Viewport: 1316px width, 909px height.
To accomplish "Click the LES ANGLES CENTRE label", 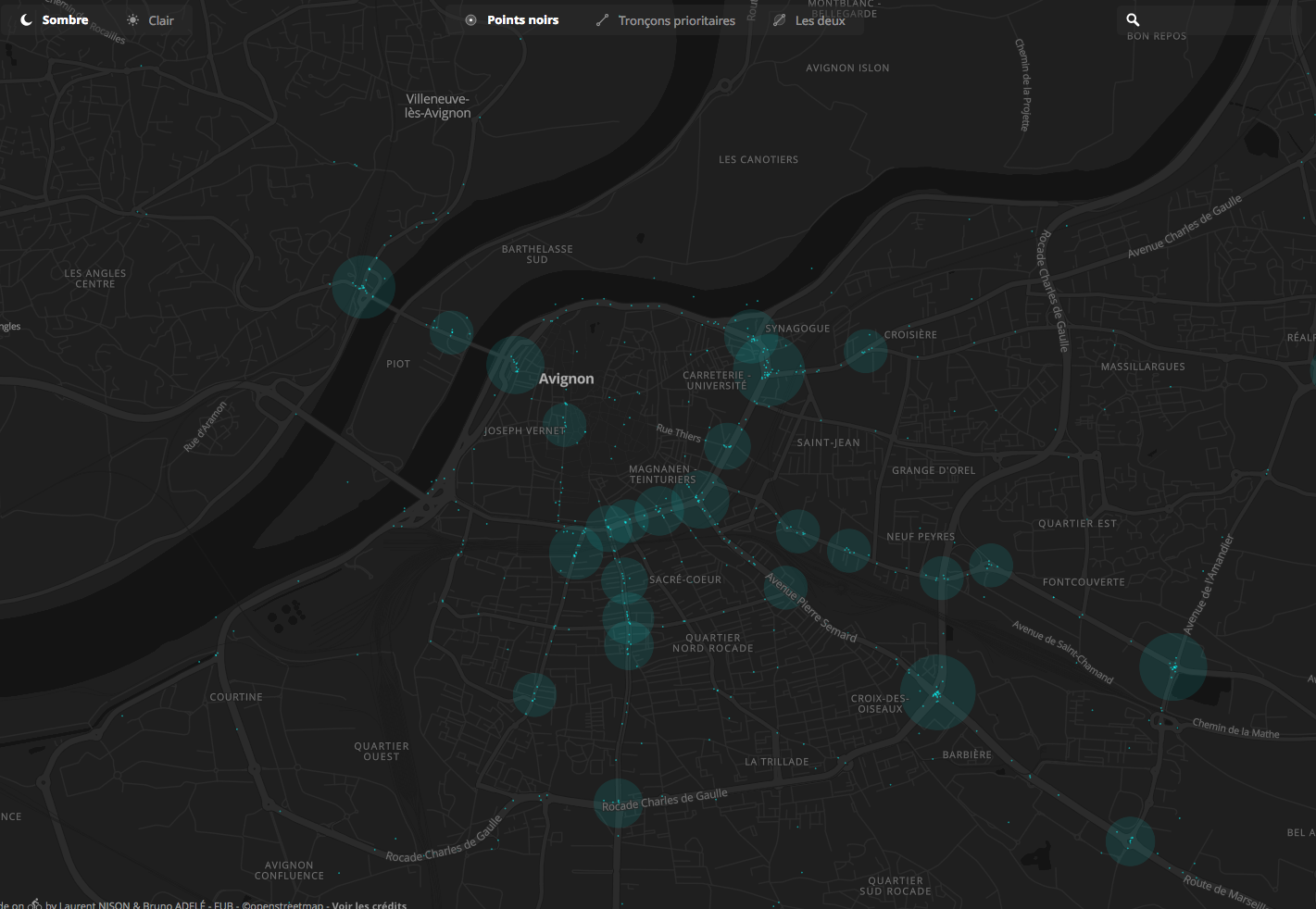I will coord(94,279).
